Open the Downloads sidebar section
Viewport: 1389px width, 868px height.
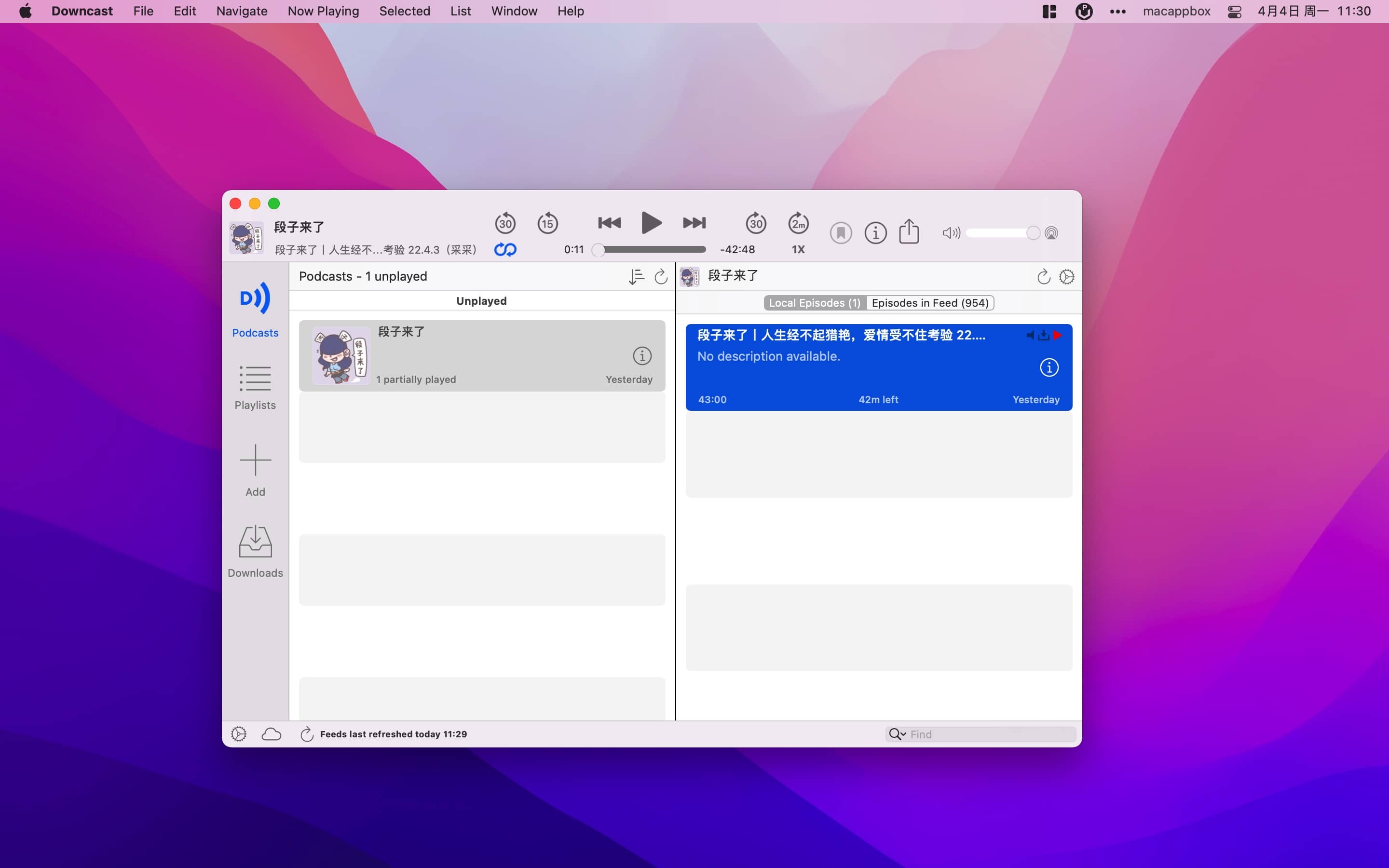coord(255,552)
